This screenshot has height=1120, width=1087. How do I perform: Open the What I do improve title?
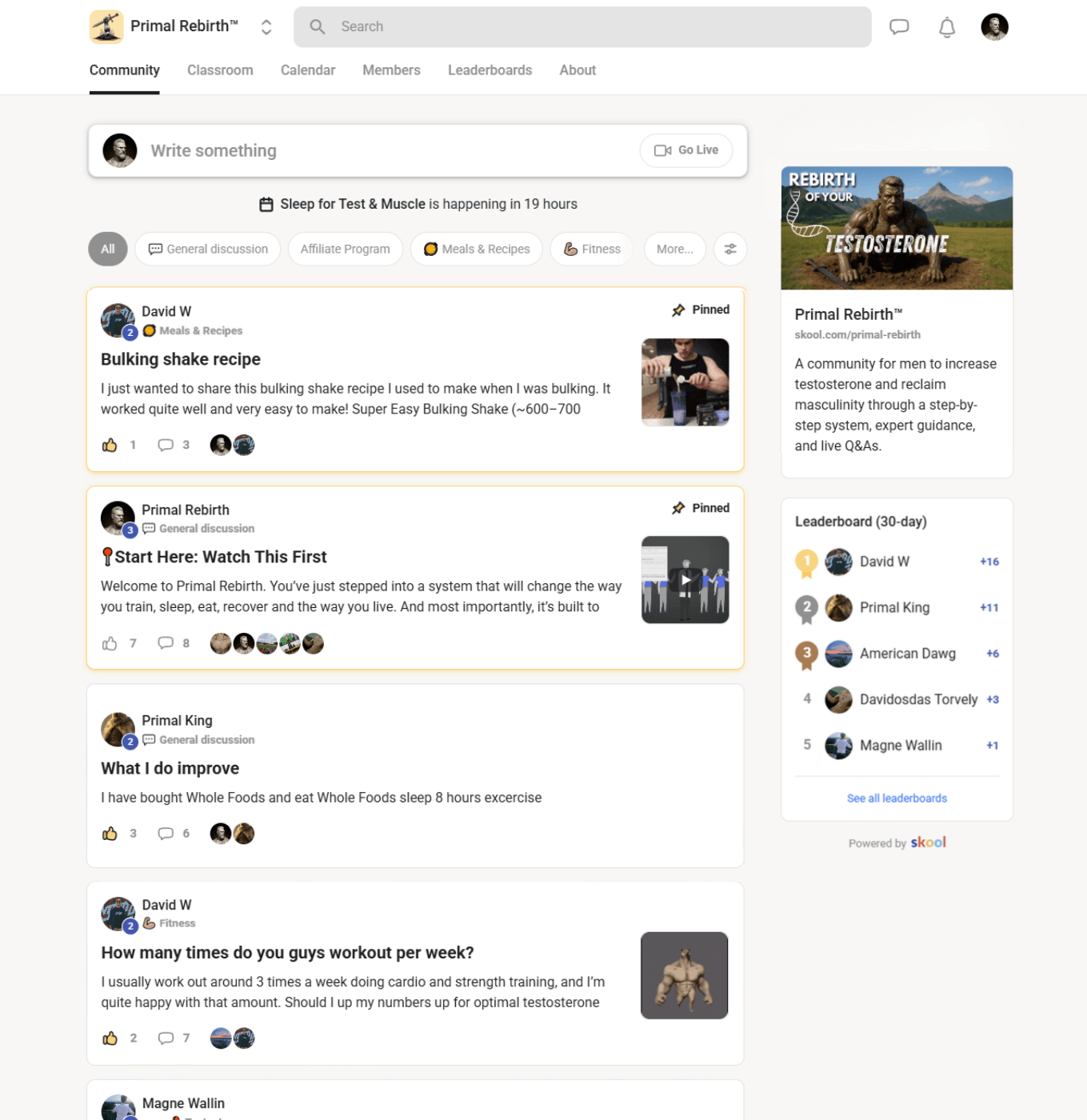[170, 768]
